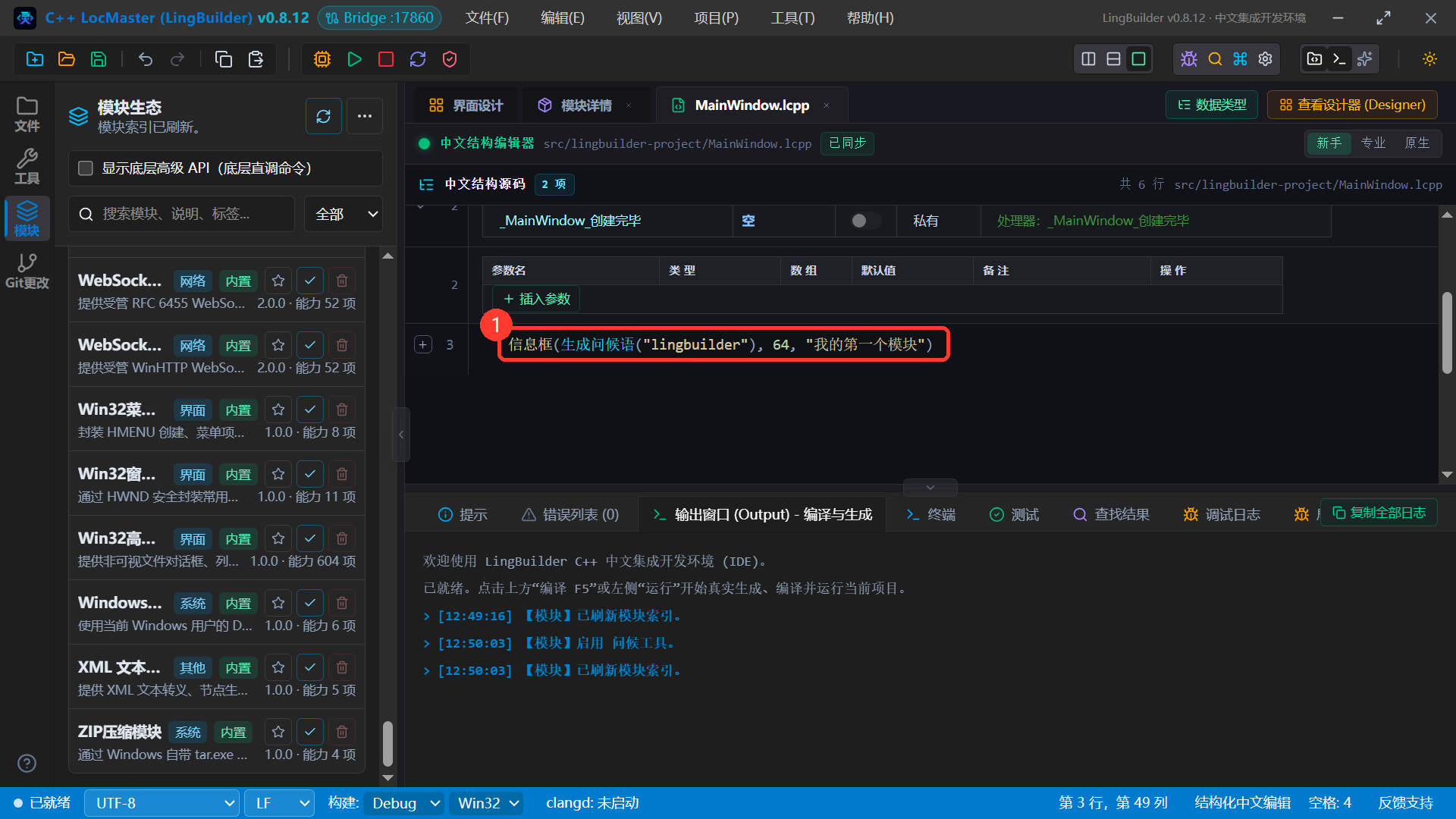1456x819 pixels.
Task: Click 反馈支持 in the status bar
Action: (1405, 803)
